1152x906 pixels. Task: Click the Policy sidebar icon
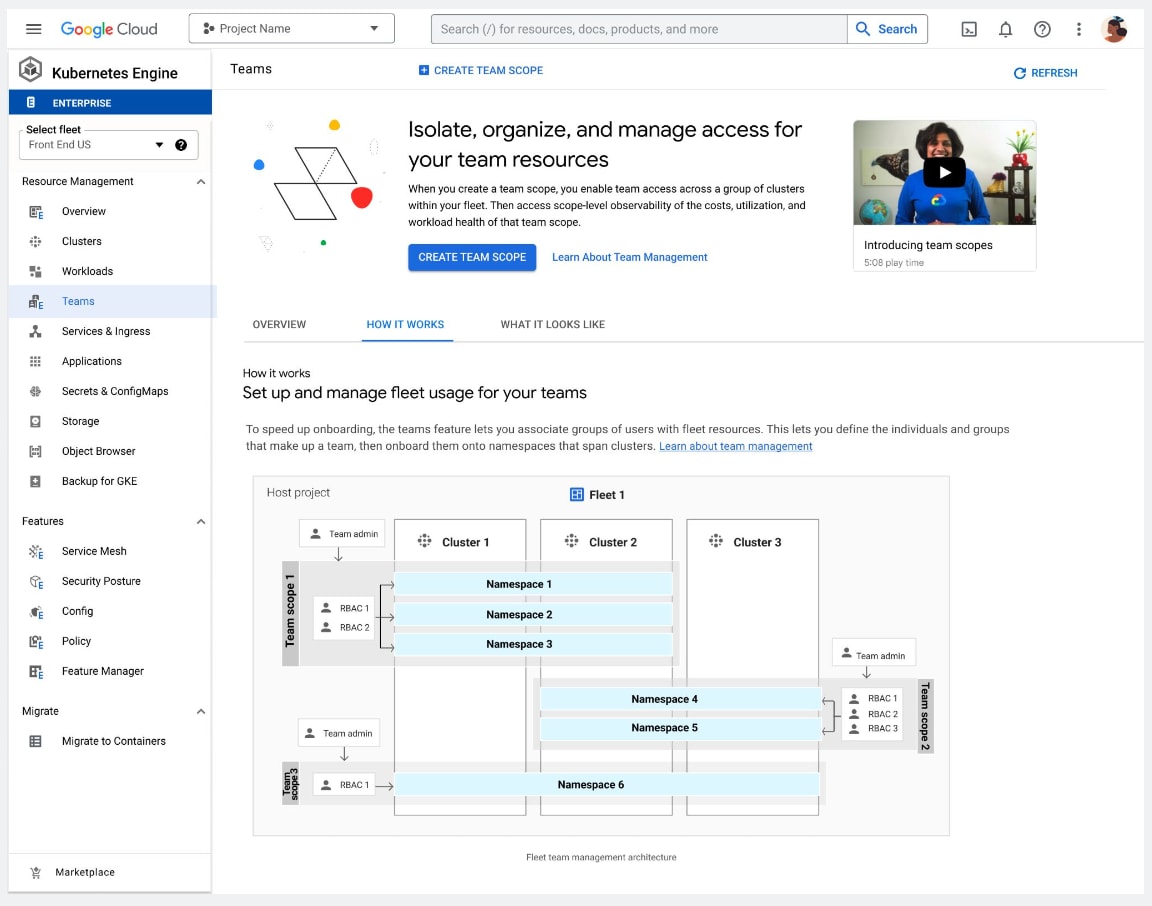35,641
